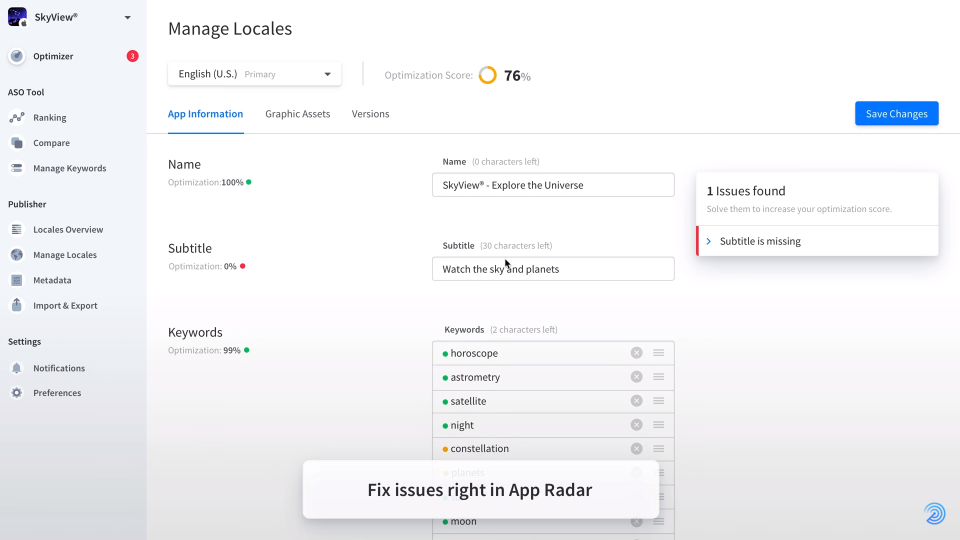Open the Optimizer section

(x=53, y=56)
